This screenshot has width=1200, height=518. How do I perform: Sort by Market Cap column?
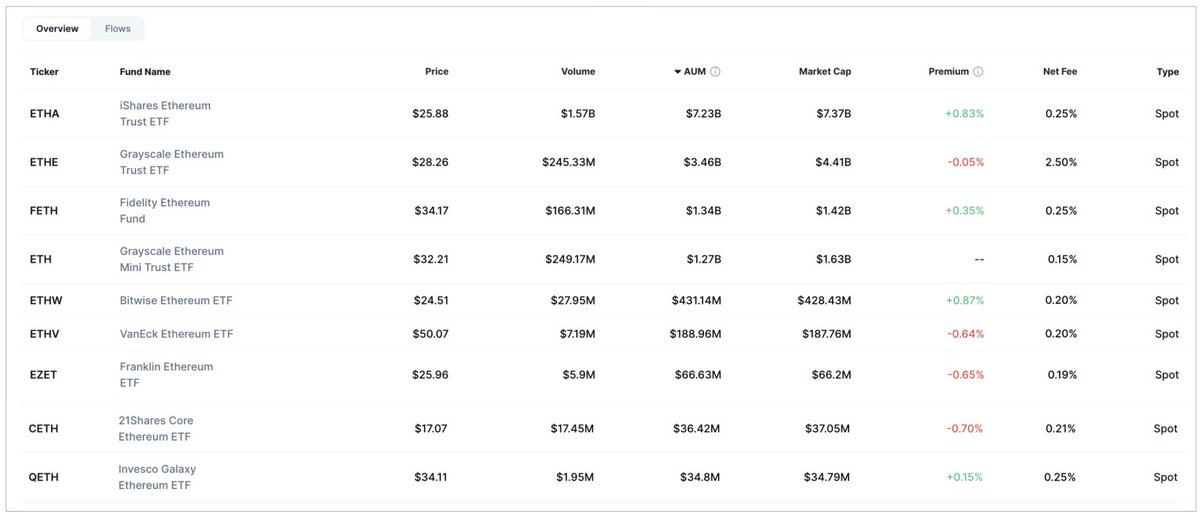click(825, 72)
